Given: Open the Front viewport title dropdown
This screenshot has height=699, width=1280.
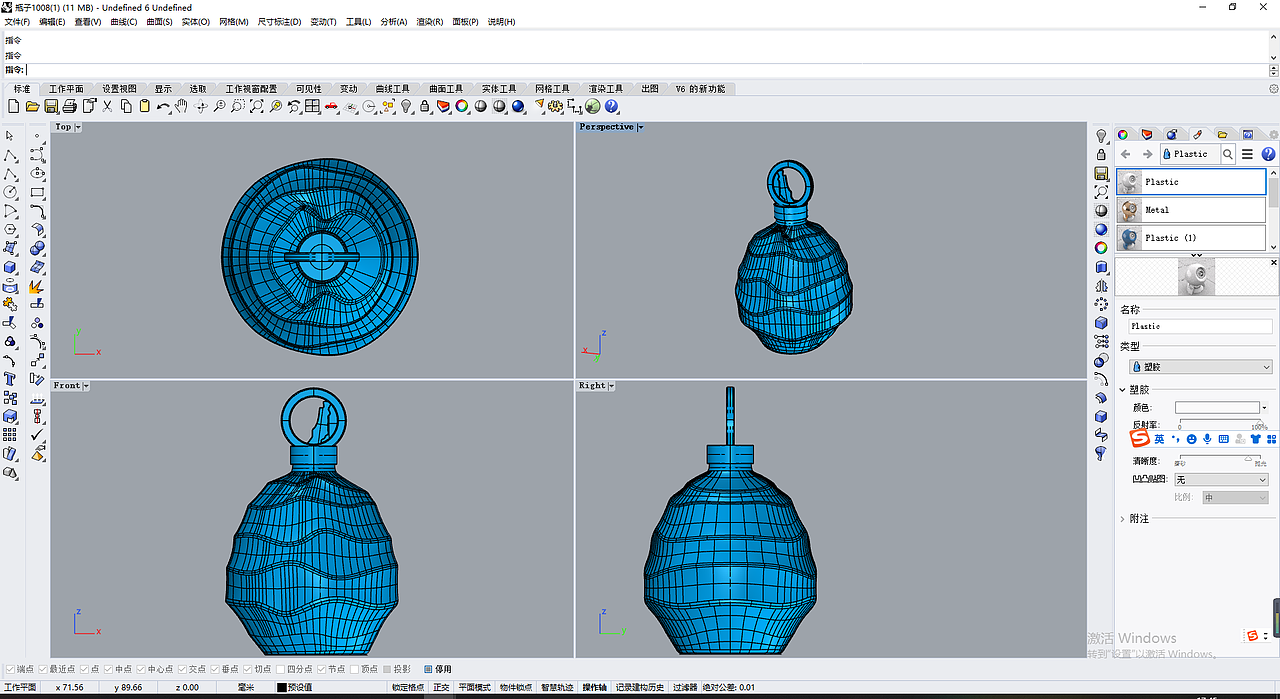Looking at the screenshot, I should click(86, 385).
